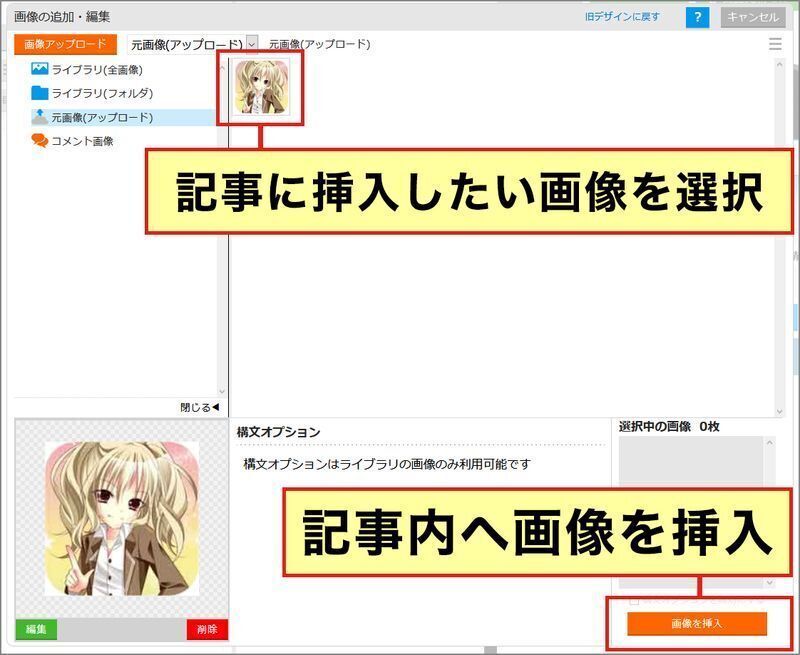Collapse the sidebar with 閉じる
800x655 pixels.
pos(199,408)
